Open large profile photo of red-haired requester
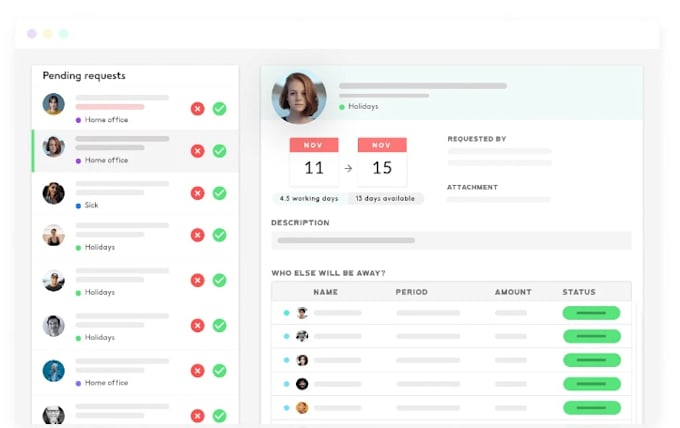The image size is (680, 428). 299,98
